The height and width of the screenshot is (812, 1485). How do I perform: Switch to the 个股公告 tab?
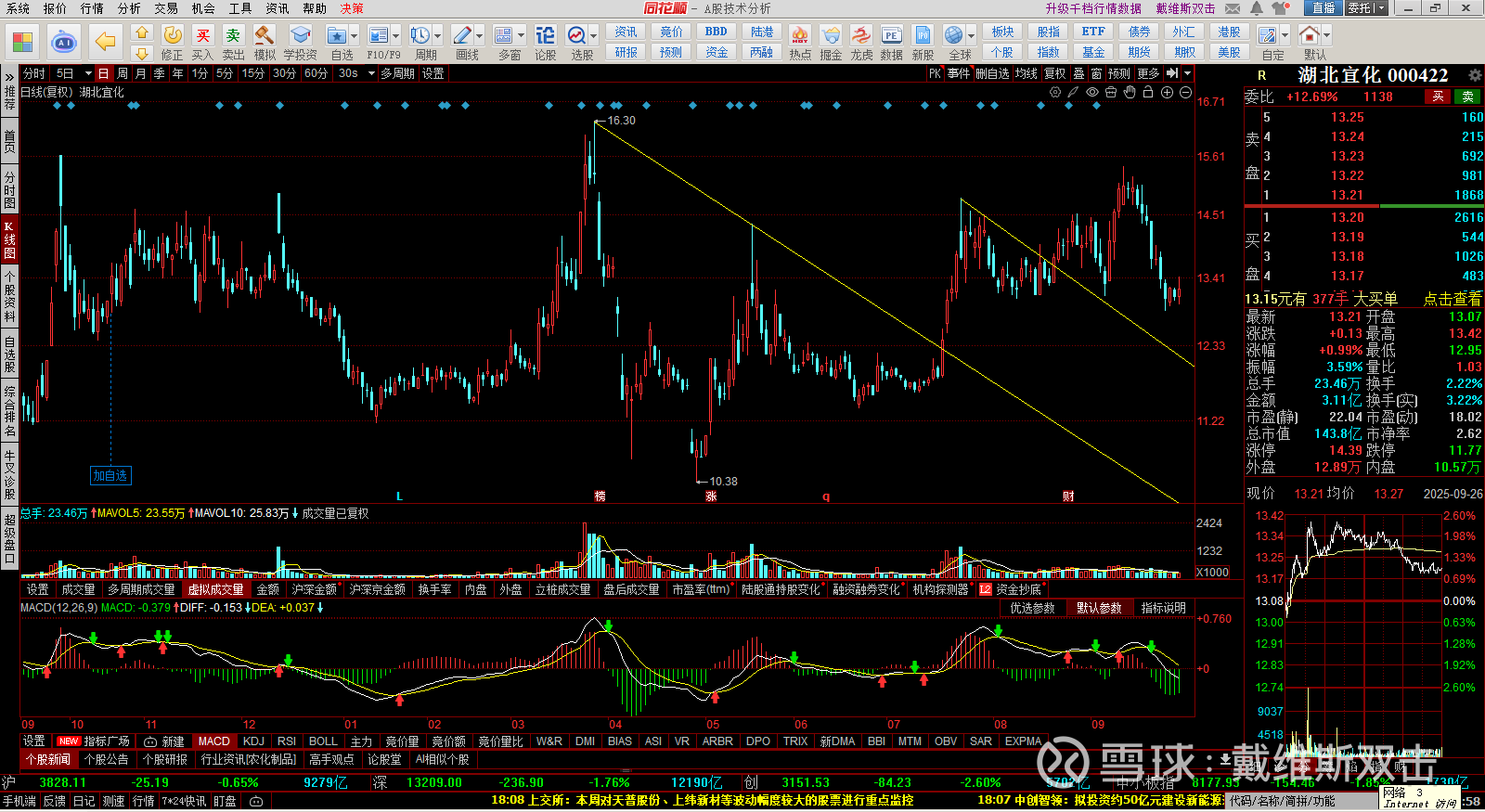coord(107,759)
